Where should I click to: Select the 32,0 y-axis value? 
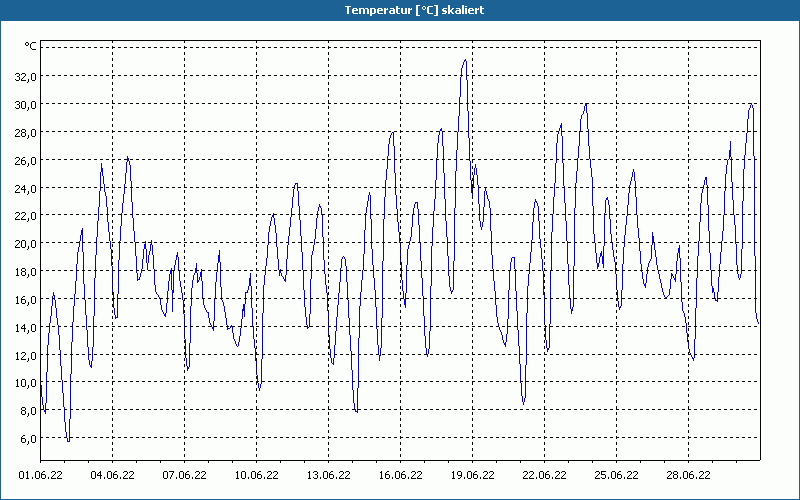point(26,77)
